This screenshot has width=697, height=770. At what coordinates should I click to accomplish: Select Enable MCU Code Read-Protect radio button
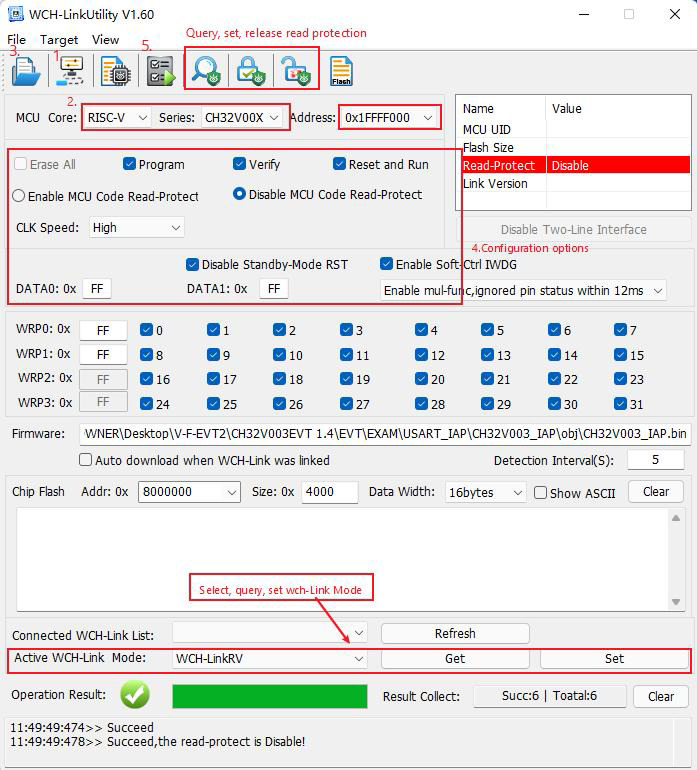[x=19, y=196]
